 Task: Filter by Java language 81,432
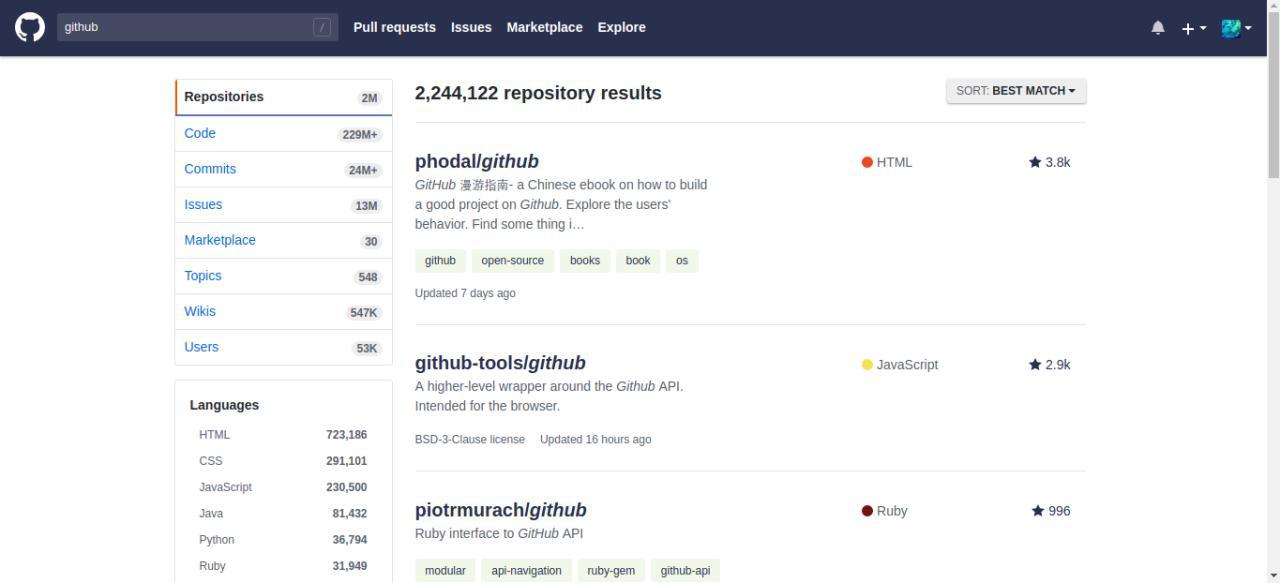(283, 513)
